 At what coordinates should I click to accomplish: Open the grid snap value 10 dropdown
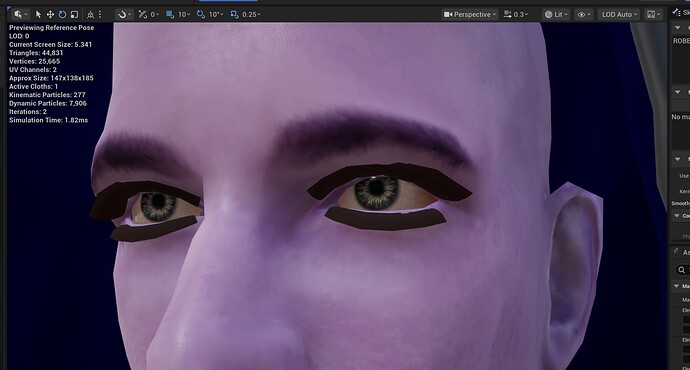tap(184, 15)
